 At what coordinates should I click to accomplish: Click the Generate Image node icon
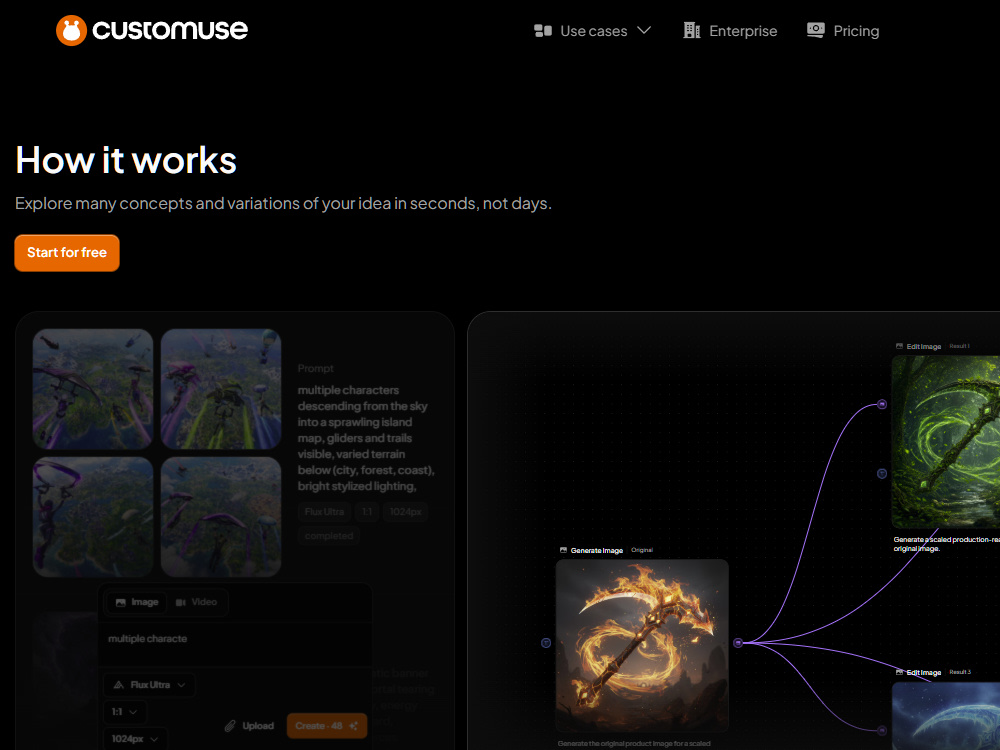(x=563, y=550)
